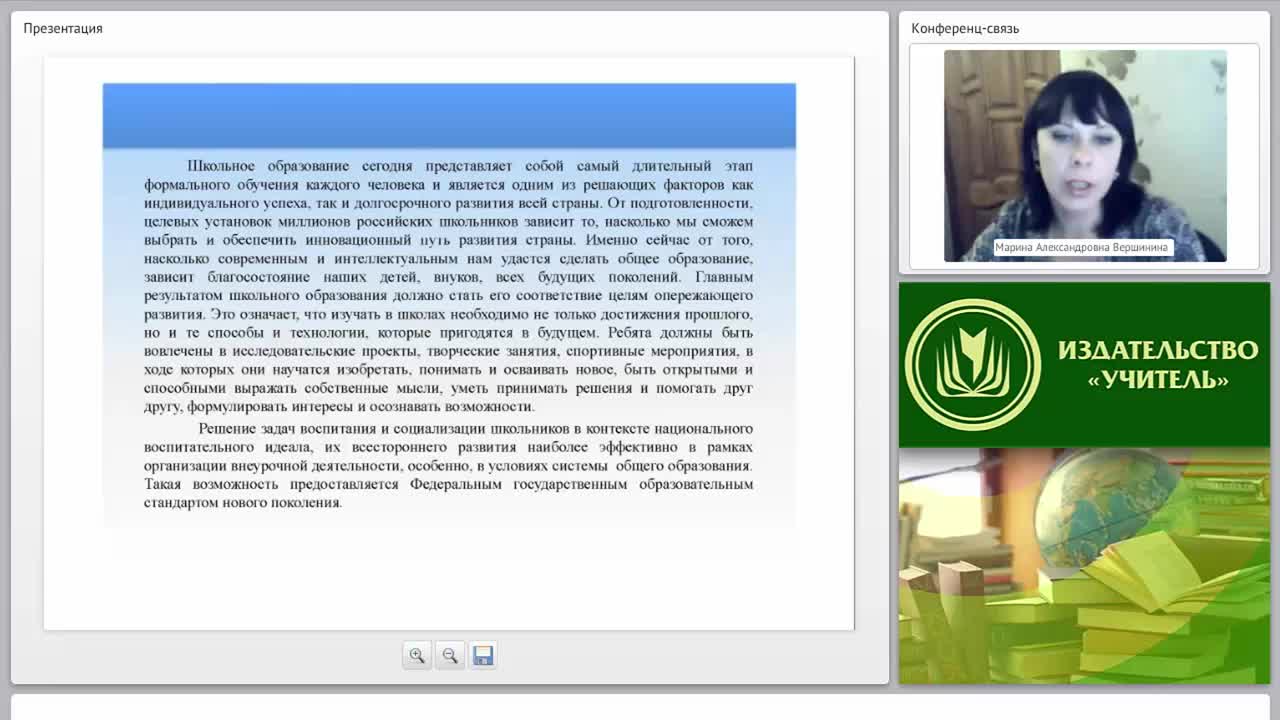Image resolution: width=1280 pixels, height=720 pixels.
Task: Zoom out the presentation slide
Action: point(450,656)
